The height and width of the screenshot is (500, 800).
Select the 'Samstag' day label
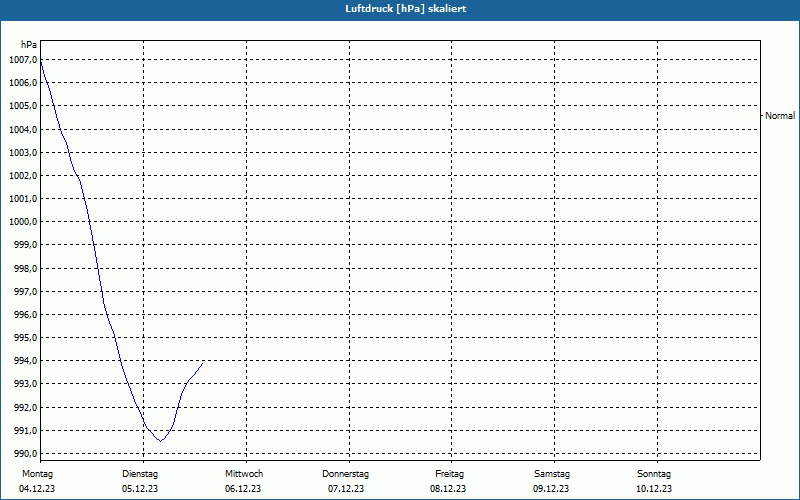coord(552,474)
